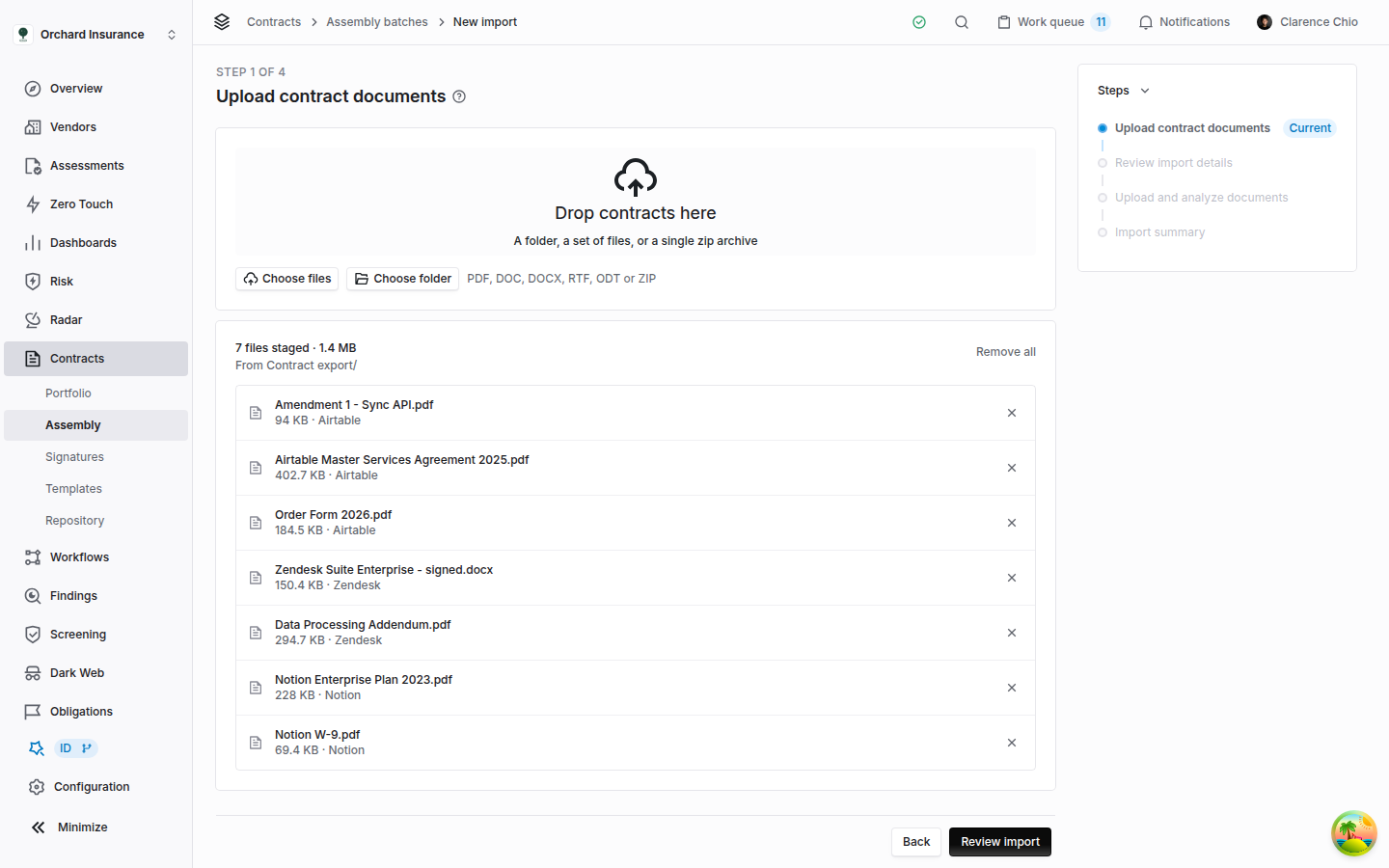Remove Airtable Master Services Agreement 2025.pdf
The image size is (1389, 868).
pyautogui.click(x=1012, y=468)
